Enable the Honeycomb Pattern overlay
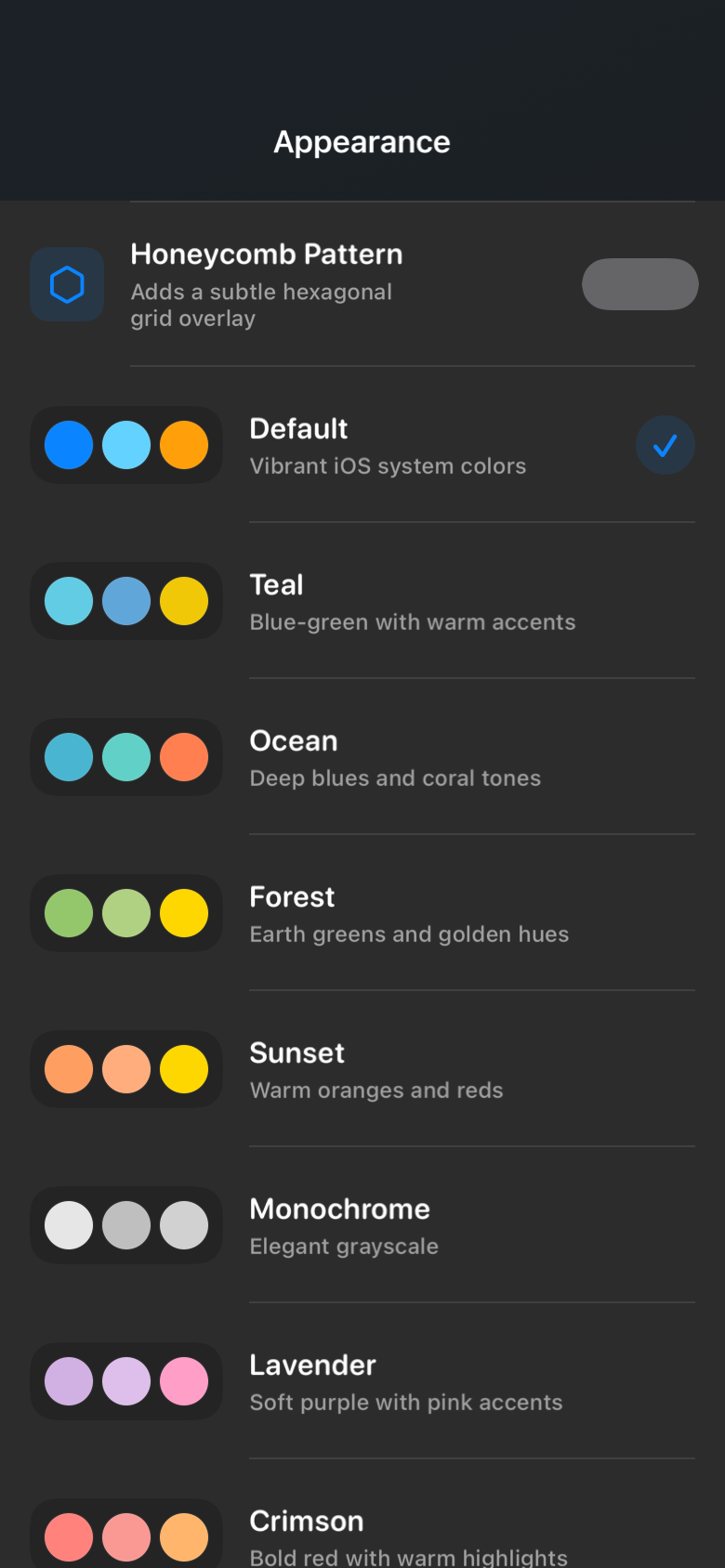The image size is (725, 1568). [x=639, y=284]
